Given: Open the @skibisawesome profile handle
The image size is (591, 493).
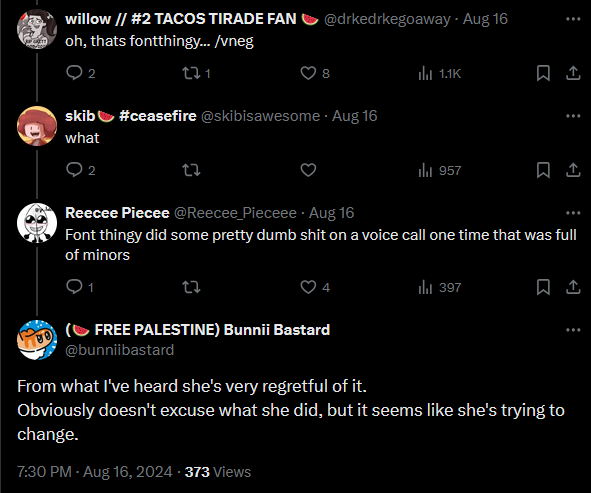Looking at the screenshot, I should tap(260, 116).
